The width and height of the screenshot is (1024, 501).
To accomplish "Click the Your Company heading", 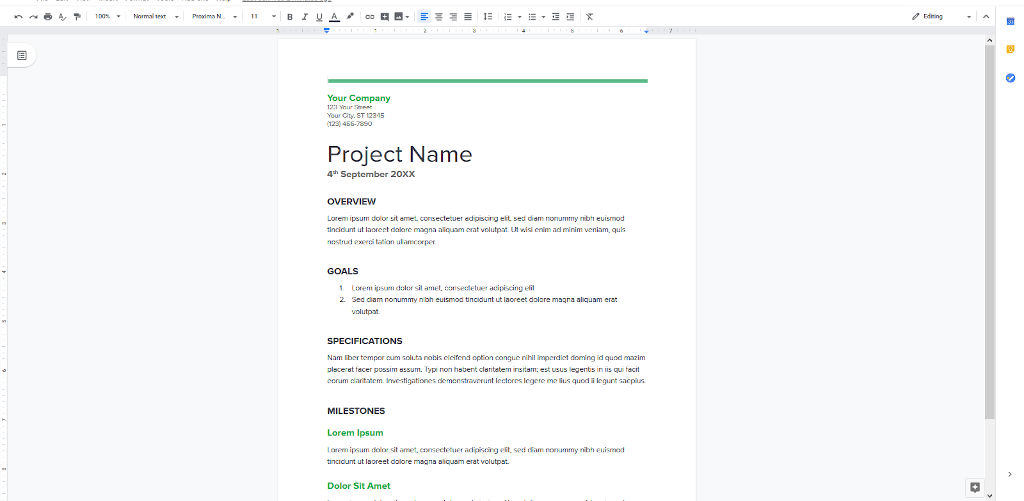I will coord(359,99).
